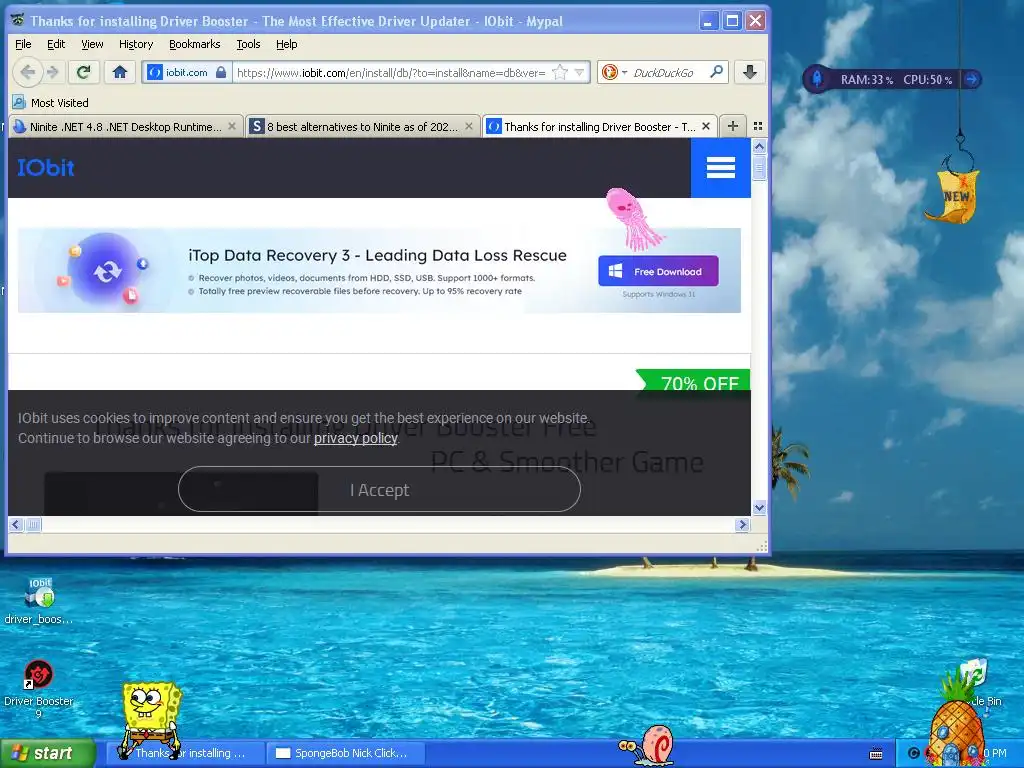The width and height of the screenshot is (1024, 768).
Task: Click inside the URL address field
Action: (391, 72)
